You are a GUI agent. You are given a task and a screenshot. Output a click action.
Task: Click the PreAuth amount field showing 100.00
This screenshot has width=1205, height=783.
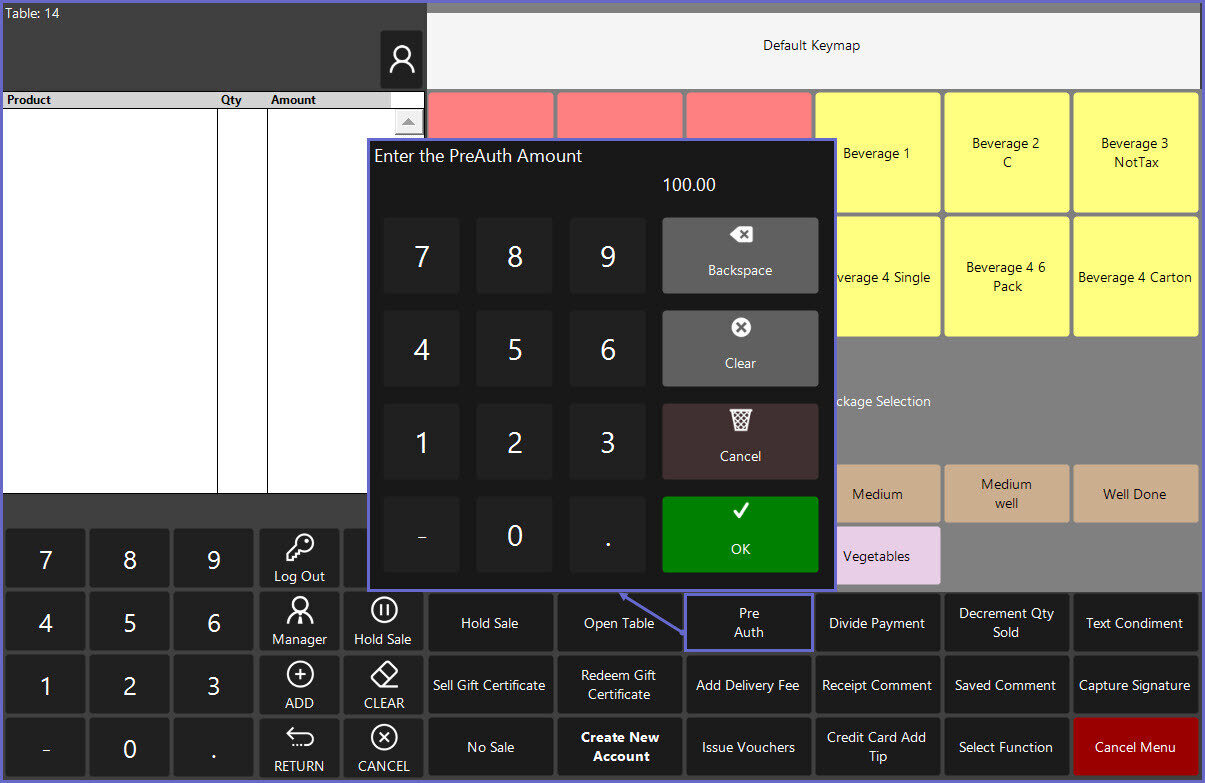coord(689,185)
